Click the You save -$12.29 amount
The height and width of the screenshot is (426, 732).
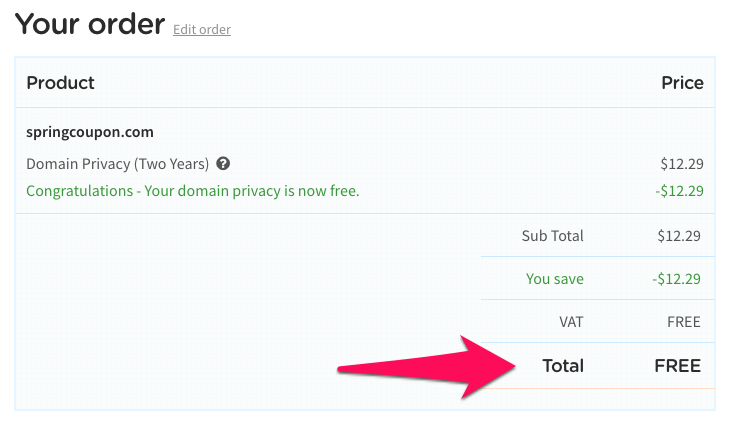[676, 279]
